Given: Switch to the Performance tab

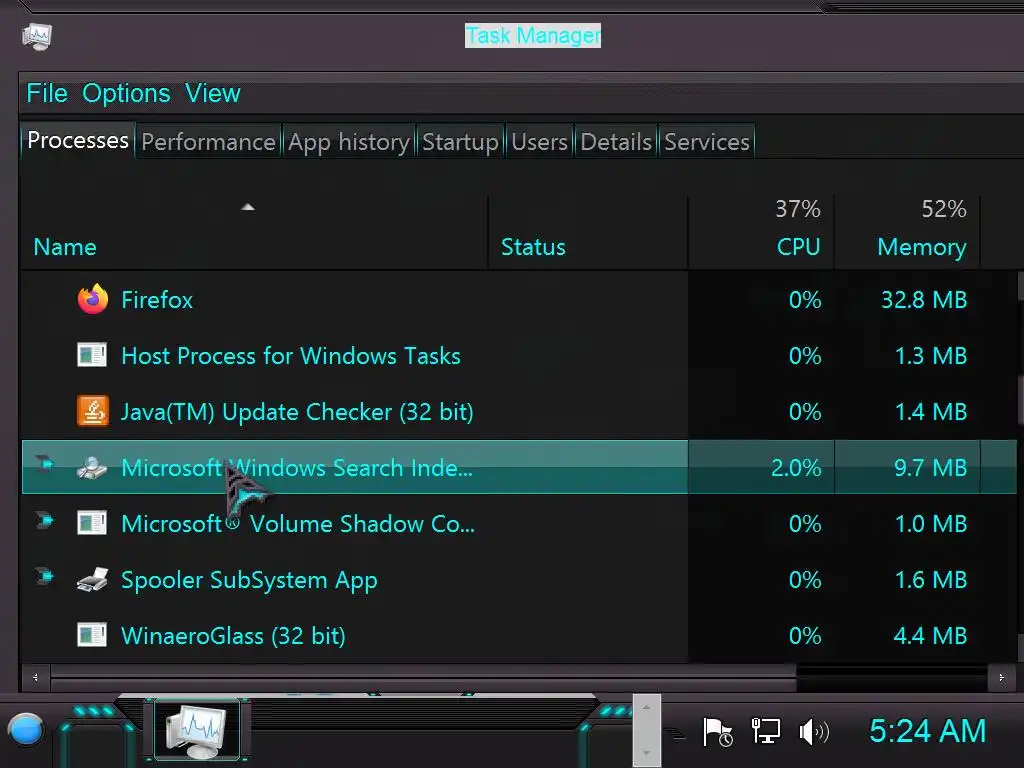Looking at the screenshot, I should click(x=208, y=142).
